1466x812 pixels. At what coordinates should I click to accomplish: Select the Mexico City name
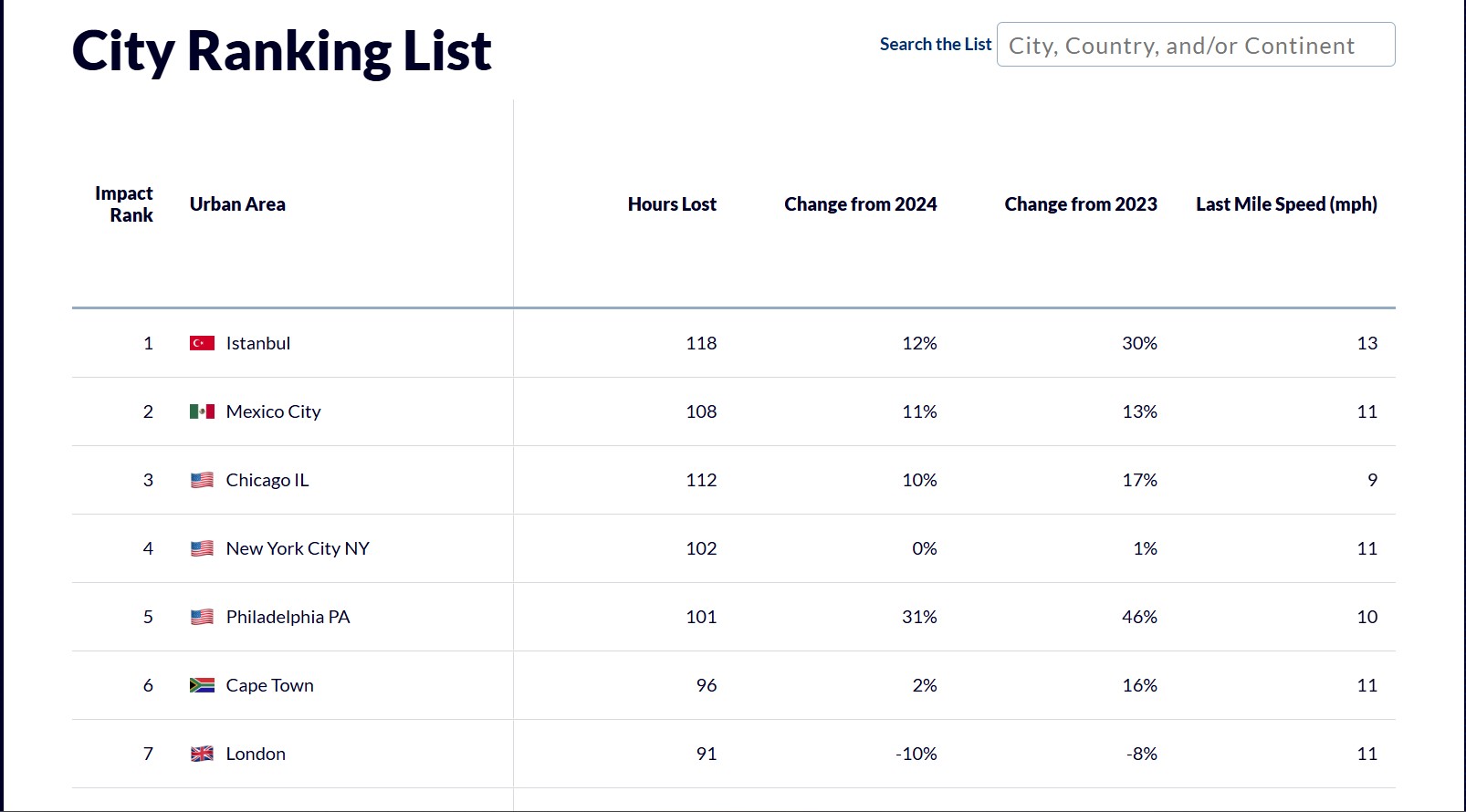(x=274, y=411)
